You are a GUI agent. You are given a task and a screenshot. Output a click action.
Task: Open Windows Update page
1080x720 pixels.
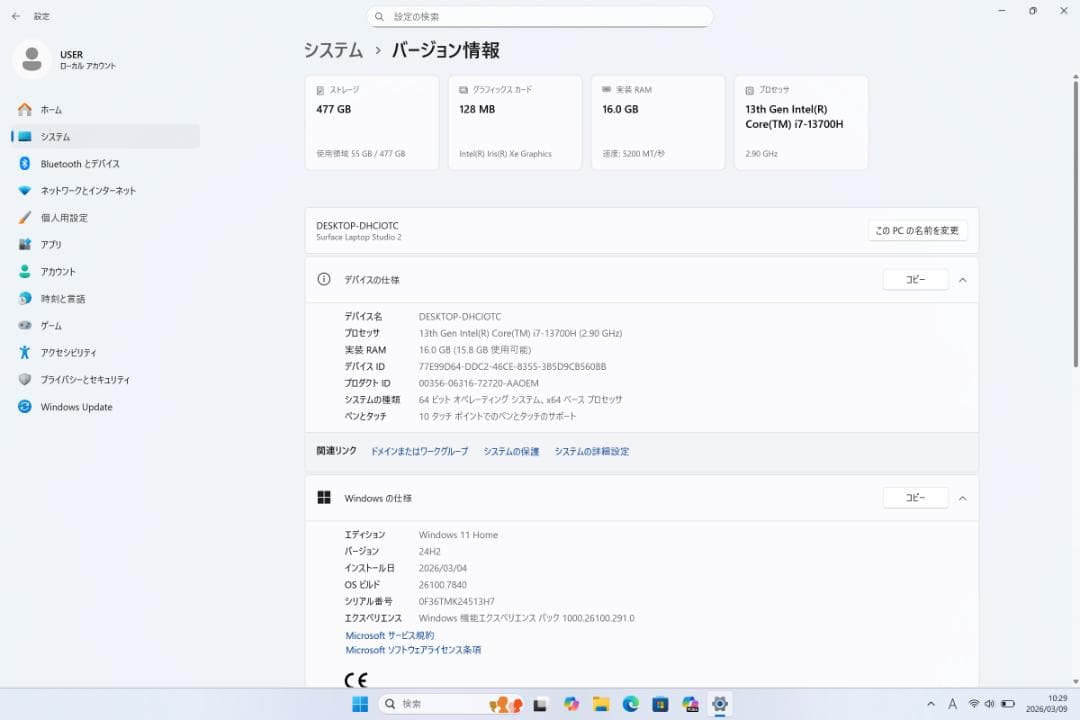[105, 407]
